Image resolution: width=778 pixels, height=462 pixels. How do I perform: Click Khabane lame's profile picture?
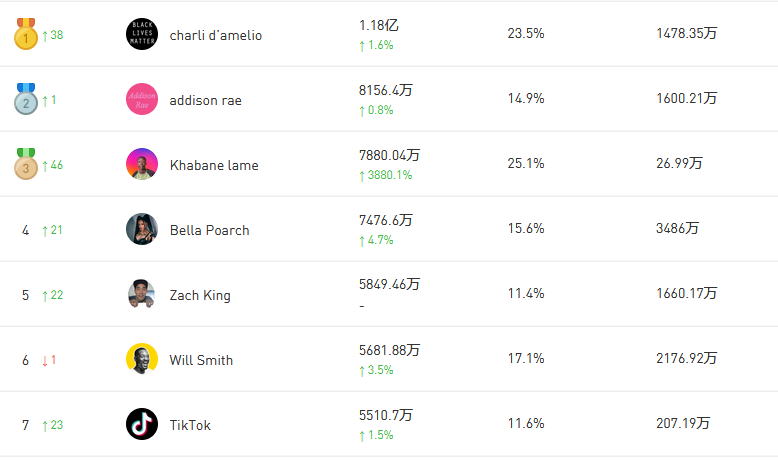tap(142, 165)
